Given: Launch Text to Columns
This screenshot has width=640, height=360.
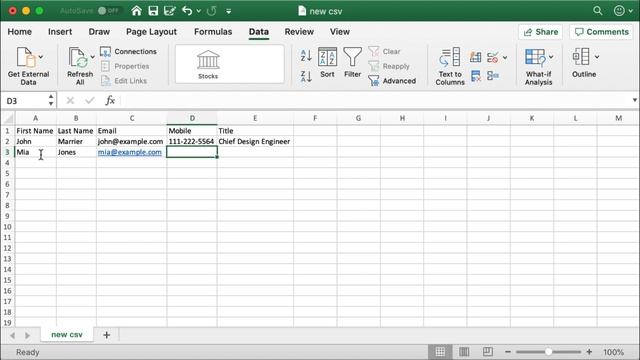Looking at the screenshot, I should [450, 66].
